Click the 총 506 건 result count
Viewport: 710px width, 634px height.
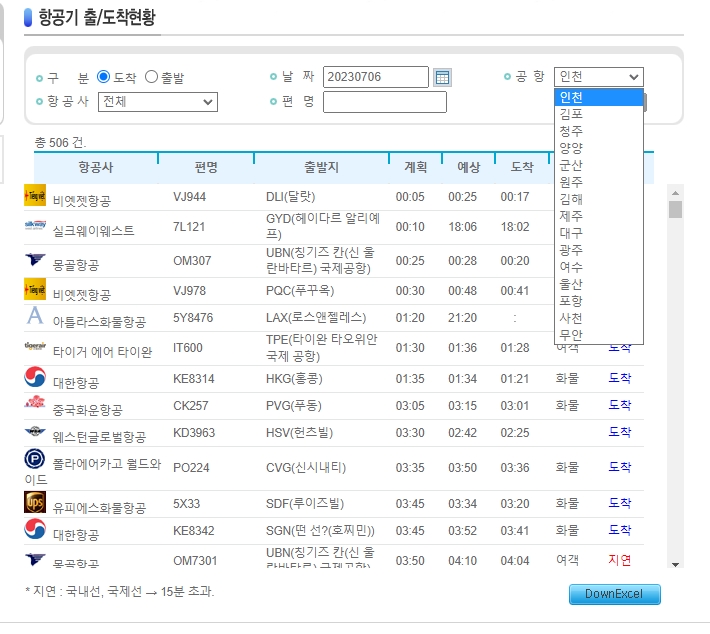[60, 143]
